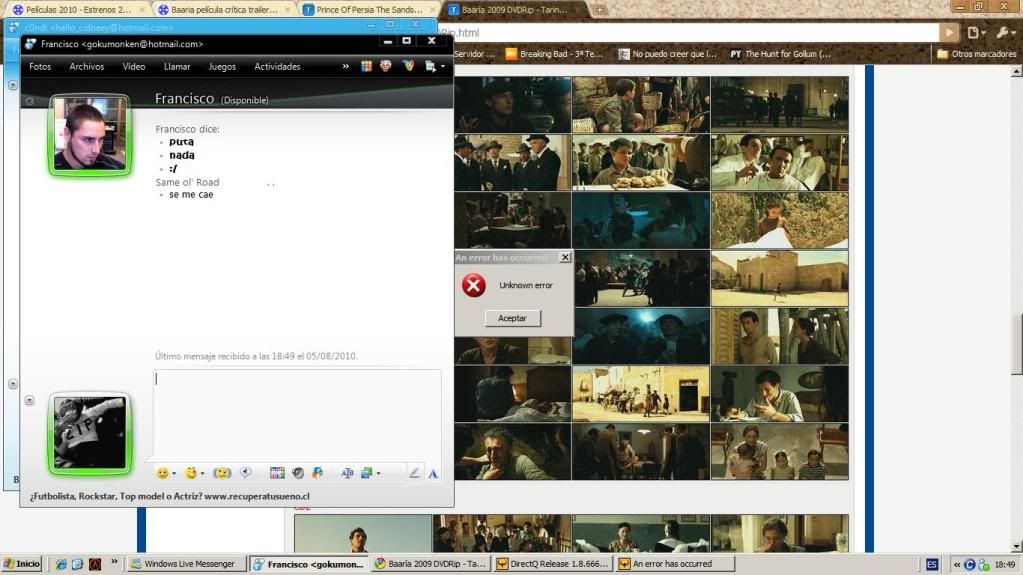Switch to handwriting pen input mode
Screen dimensions: 1023x575
tap(414, 473)
